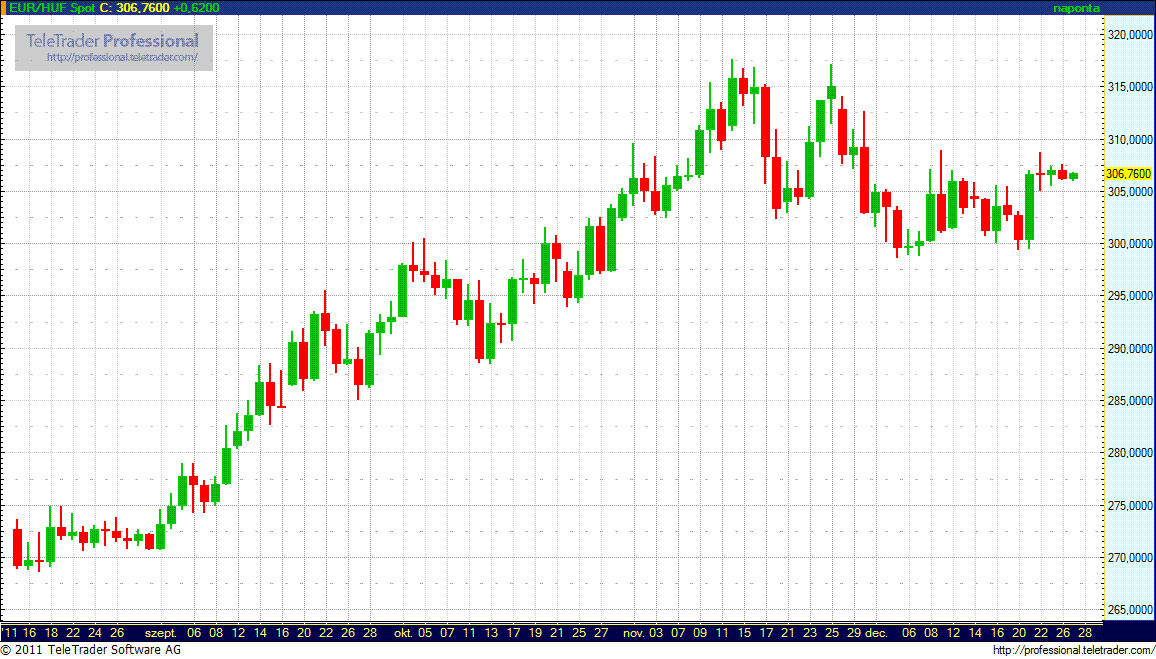Click date label 29 on the time axis

pos(854,633)
